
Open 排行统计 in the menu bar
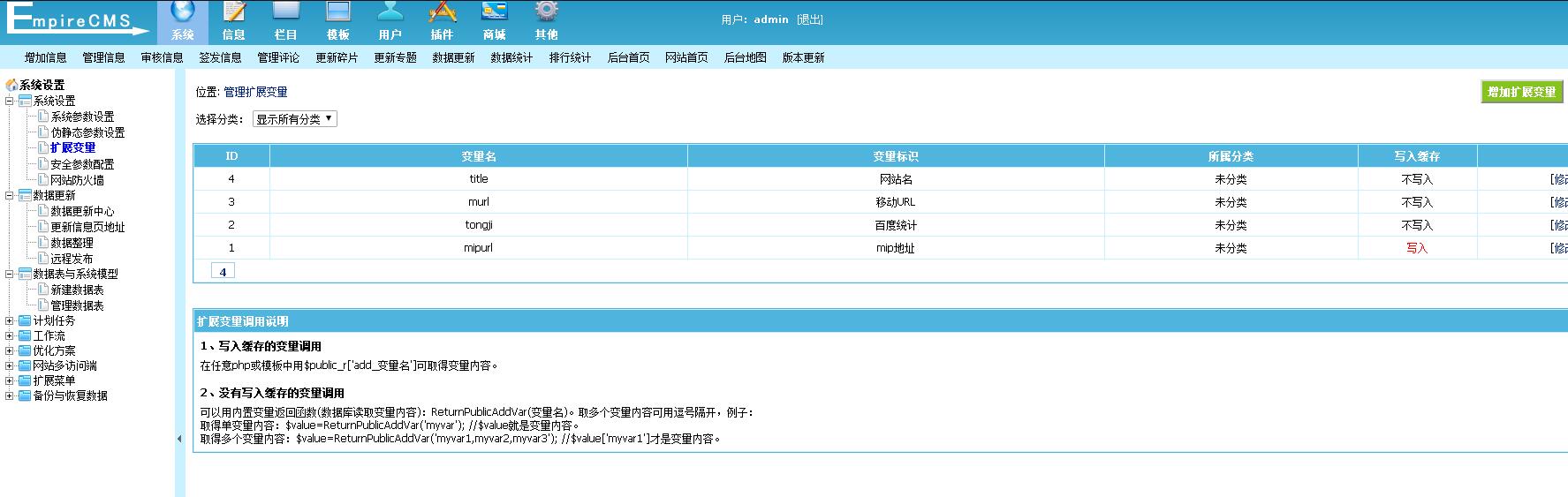571,57
